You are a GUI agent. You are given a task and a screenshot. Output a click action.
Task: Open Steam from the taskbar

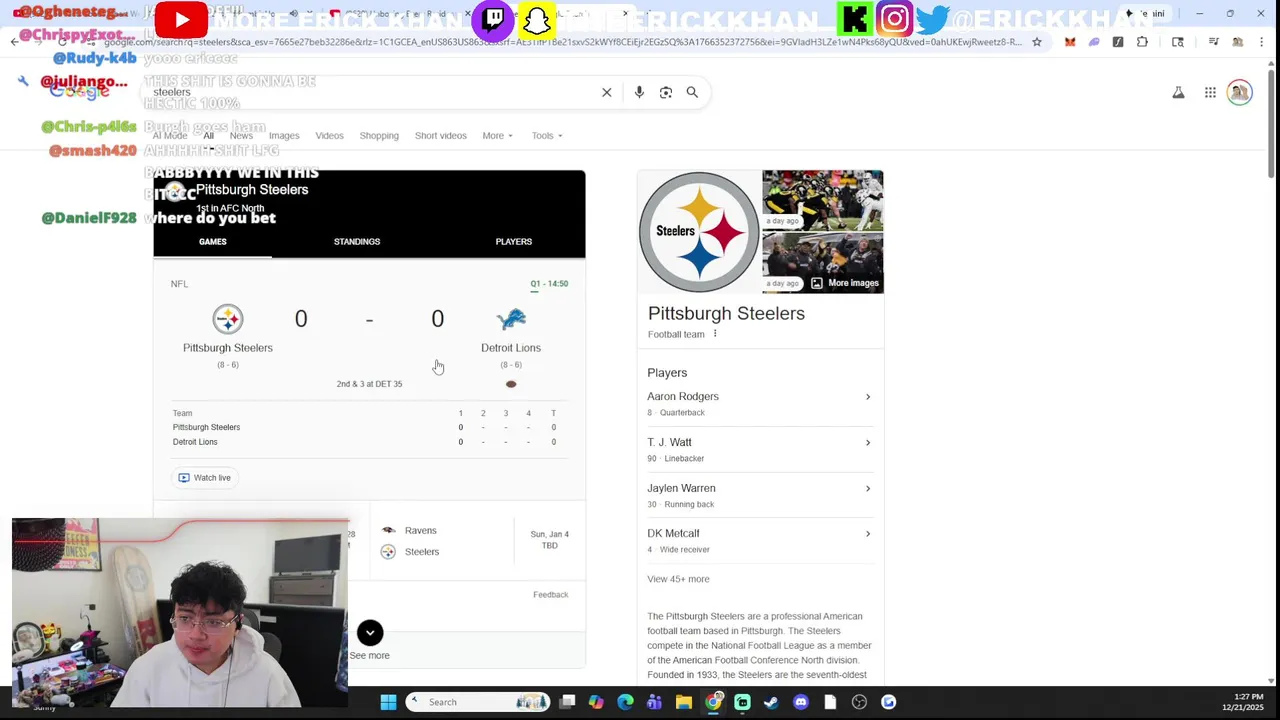pos(771,702)
